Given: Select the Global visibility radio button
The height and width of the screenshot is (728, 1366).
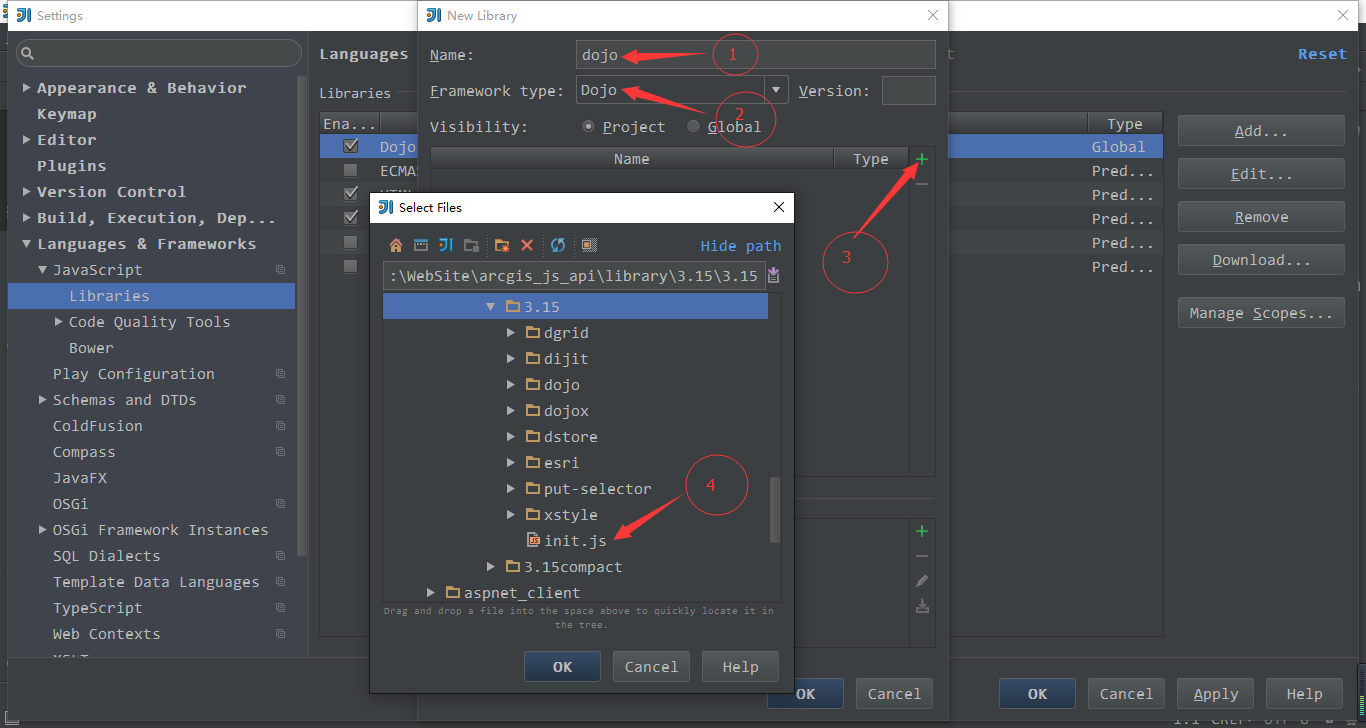Looking at the screenshot, I should pyautogui.click(x=694, y=126).
